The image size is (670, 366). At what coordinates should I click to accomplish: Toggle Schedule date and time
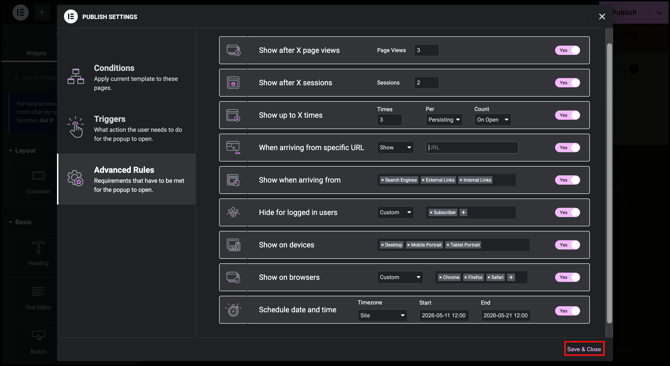pos(567,311)
